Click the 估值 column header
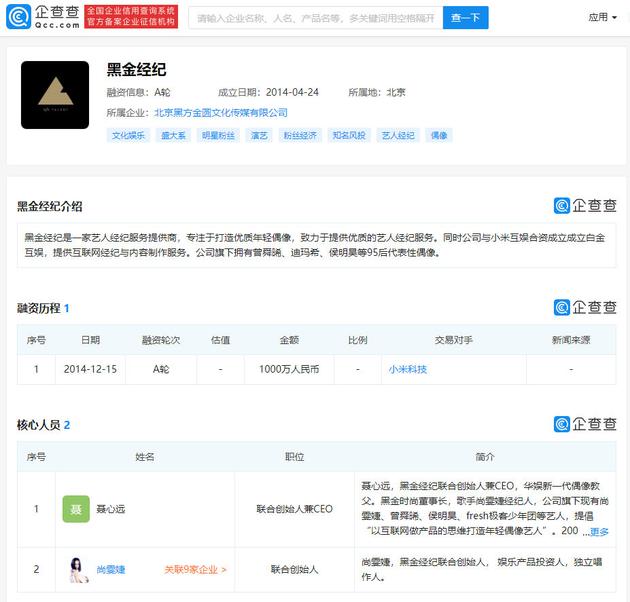Screen dimensions: 630x602 (221, 340)
